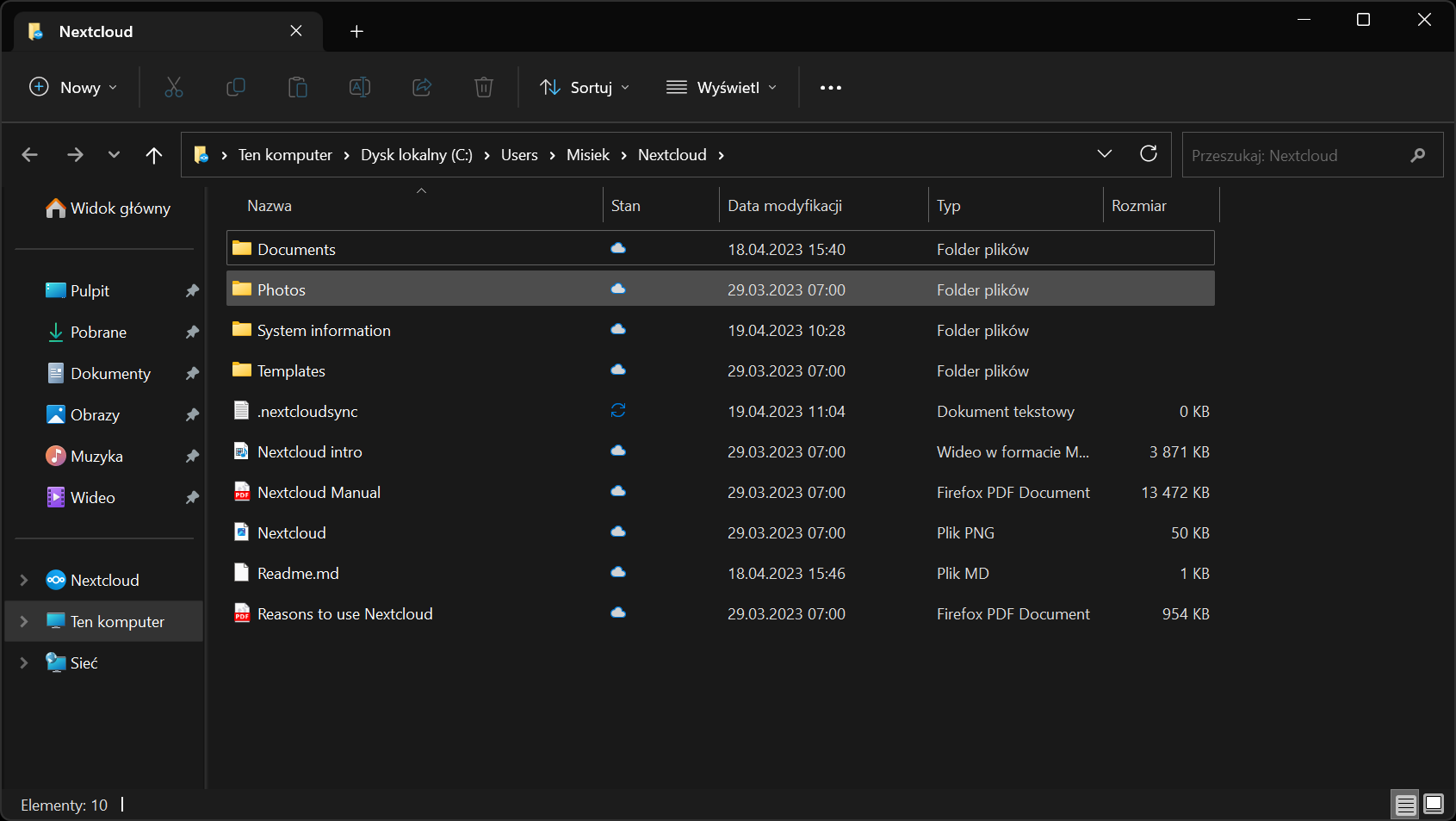
Task: Select the Nextcloud window tab
Action: tap(169, 31)
